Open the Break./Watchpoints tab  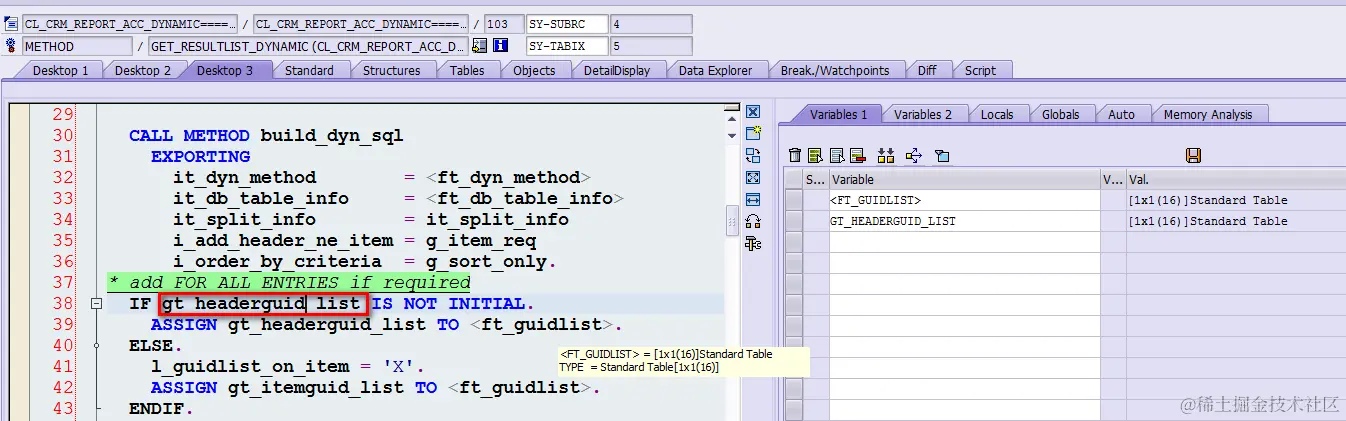click(x=836, y=70)
